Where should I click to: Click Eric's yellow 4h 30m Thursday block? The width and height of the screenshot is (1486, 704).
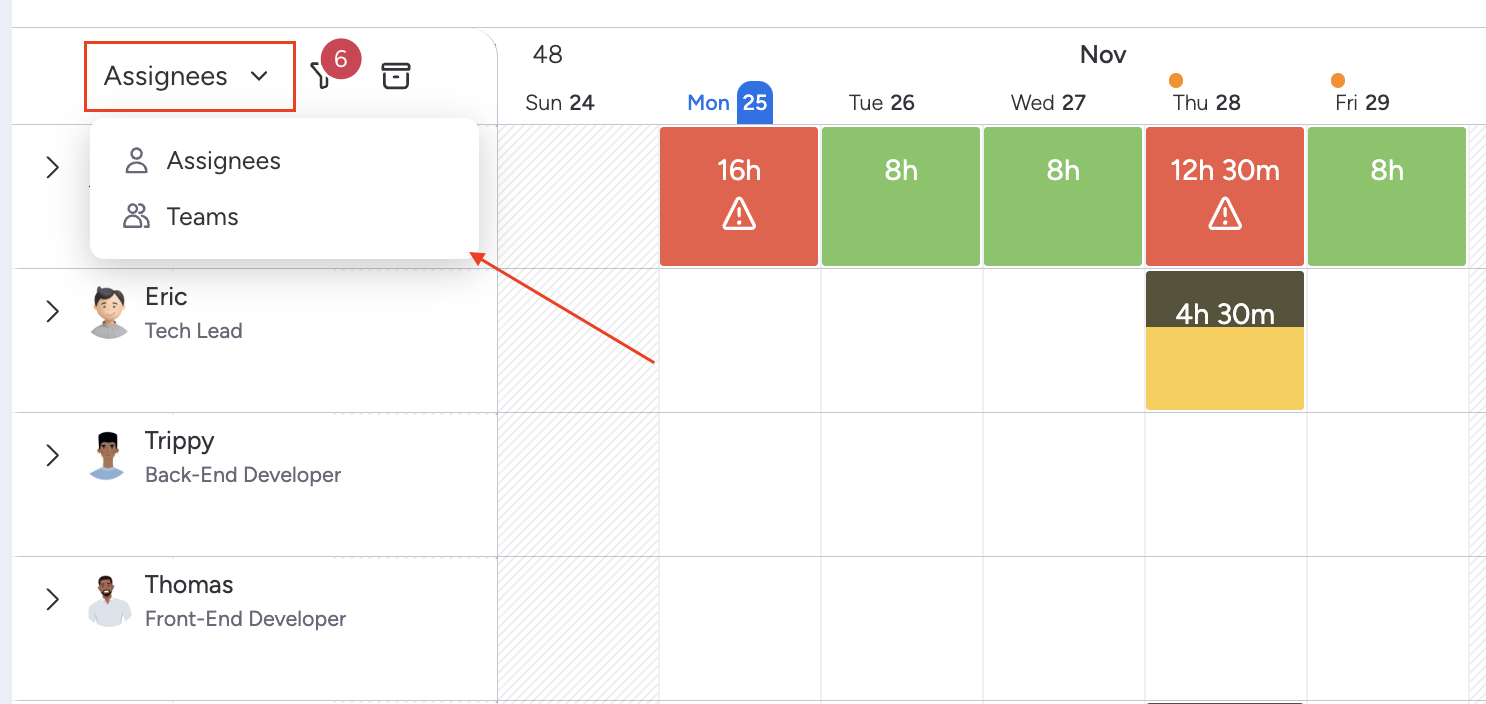click(1225, 368)
